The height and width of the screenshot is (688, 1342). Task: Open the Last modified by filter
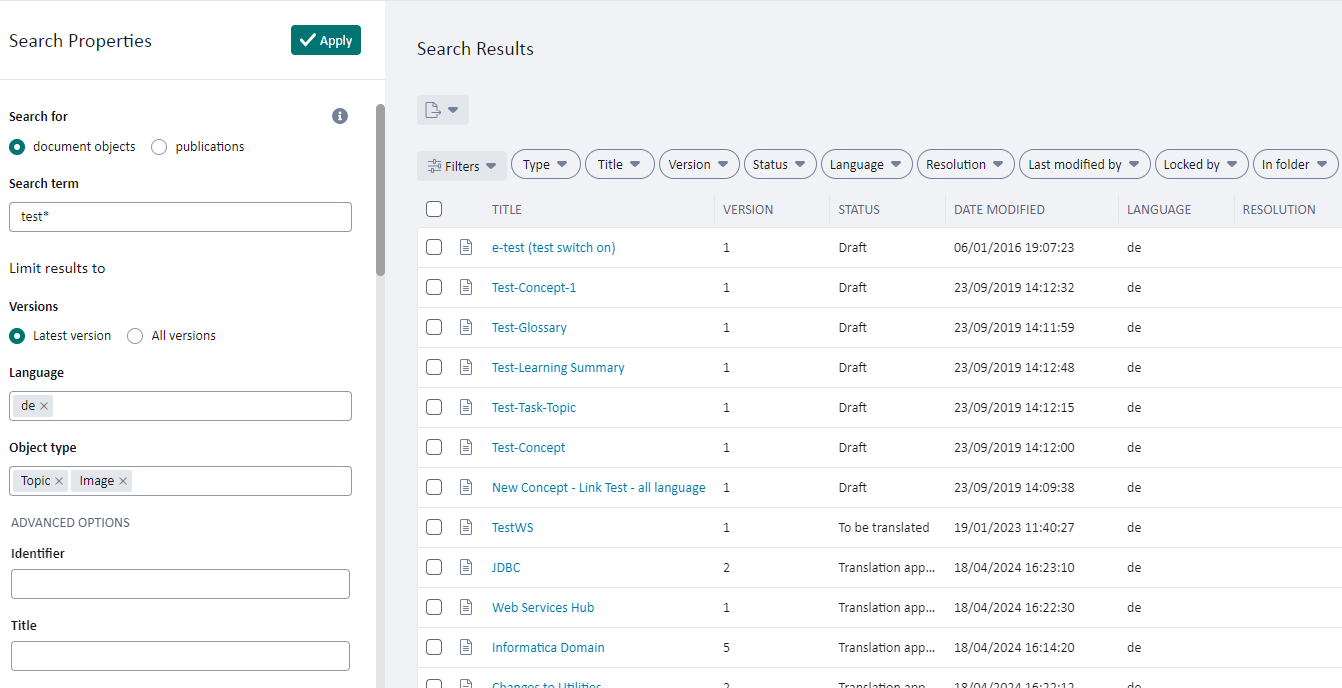(1085, 165)
